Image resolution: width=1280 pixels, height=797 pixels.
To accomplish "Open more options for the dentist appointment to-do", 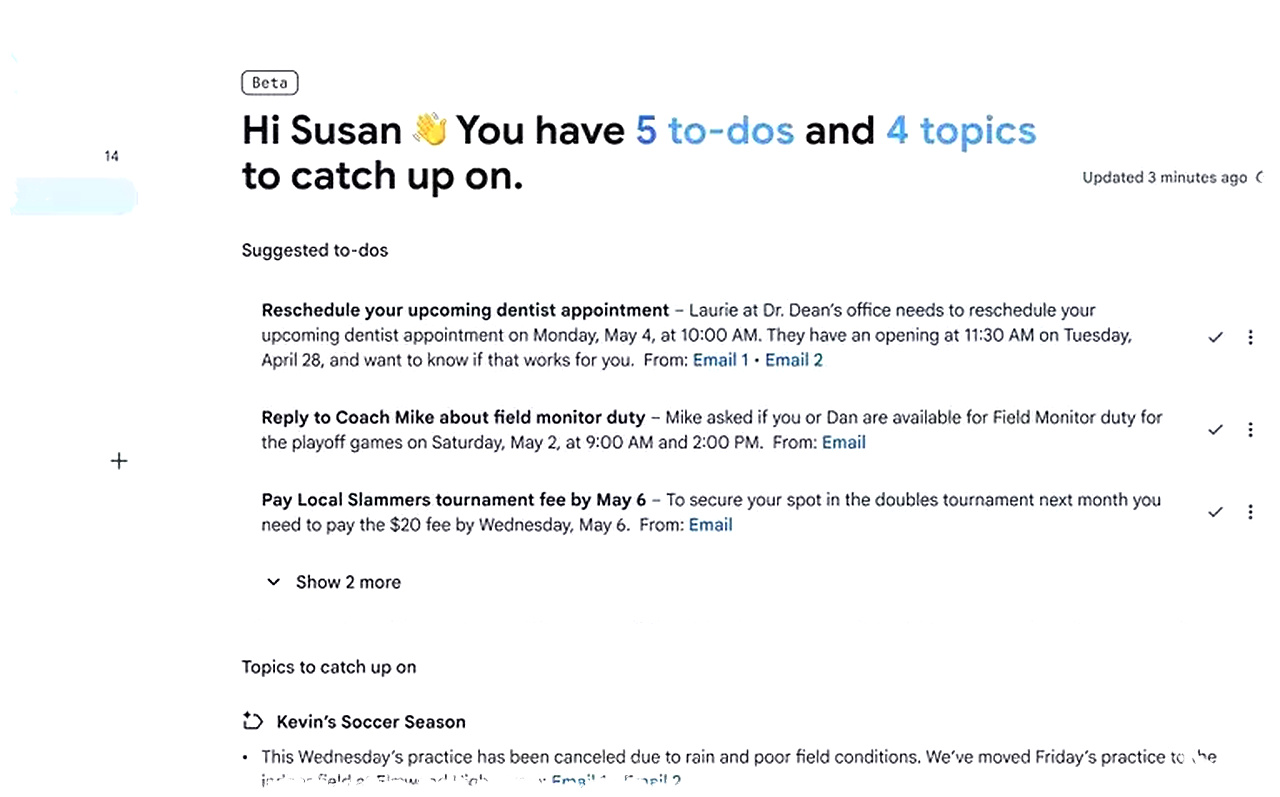I will 1250,338.
